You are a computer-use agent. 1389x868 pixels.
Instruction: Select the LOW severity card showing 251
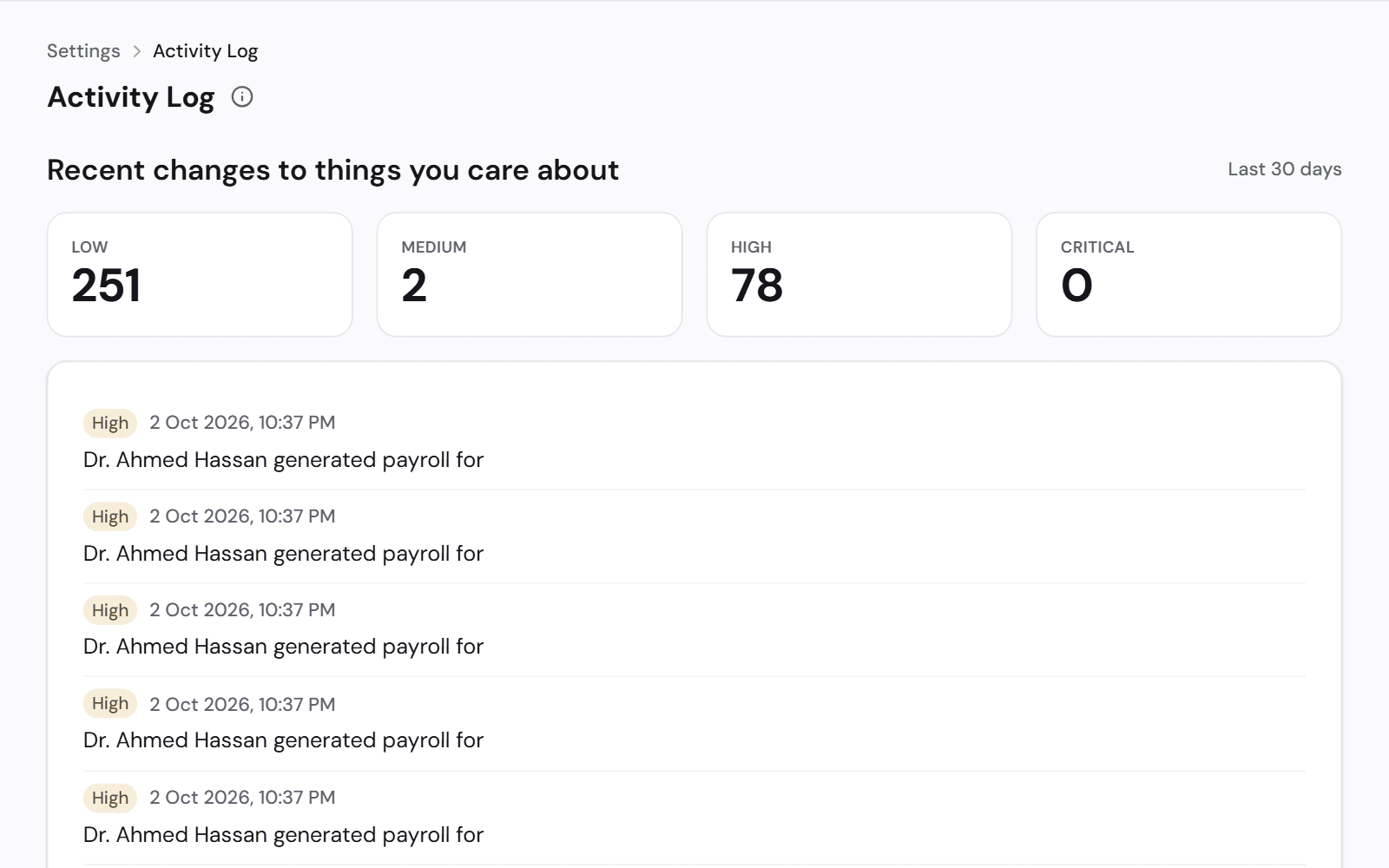(x=200, y=274)
